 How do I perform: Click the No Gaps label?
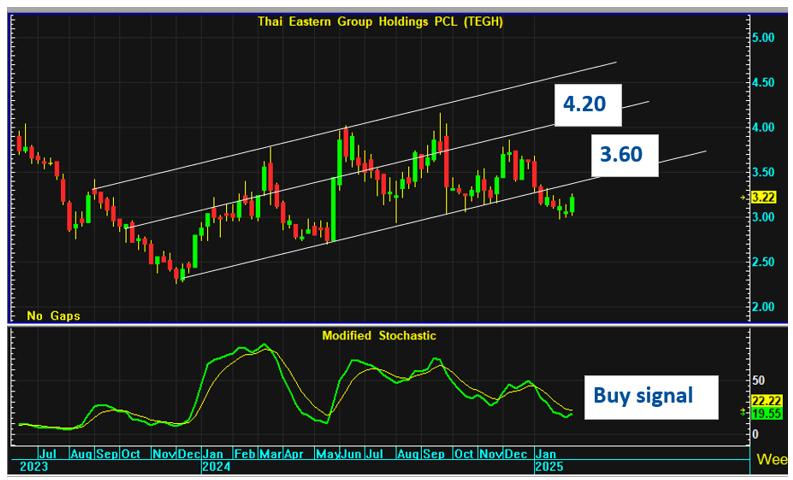[53, 316]
